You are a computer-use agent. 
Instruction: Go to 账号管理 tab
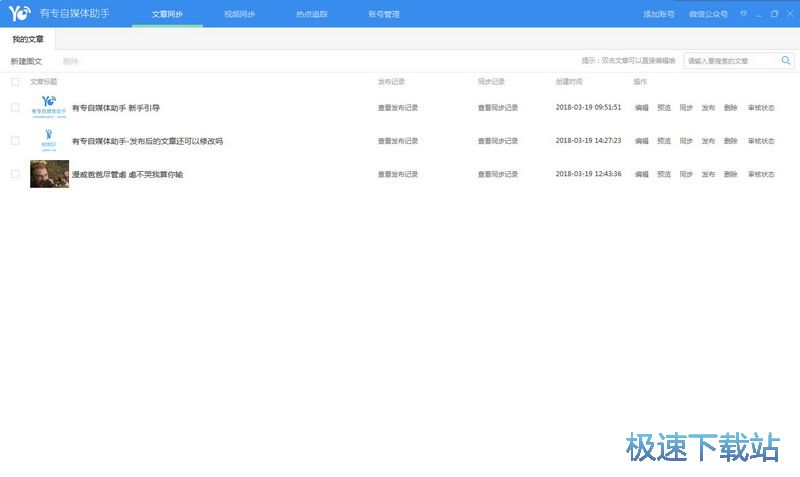(384, 15)
